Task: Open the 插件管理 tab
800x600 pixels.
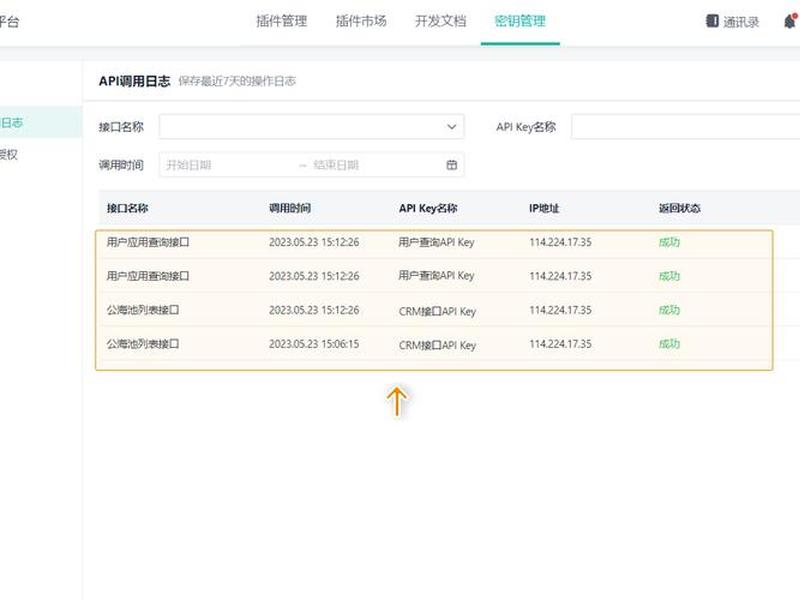Action: point(281,21)
